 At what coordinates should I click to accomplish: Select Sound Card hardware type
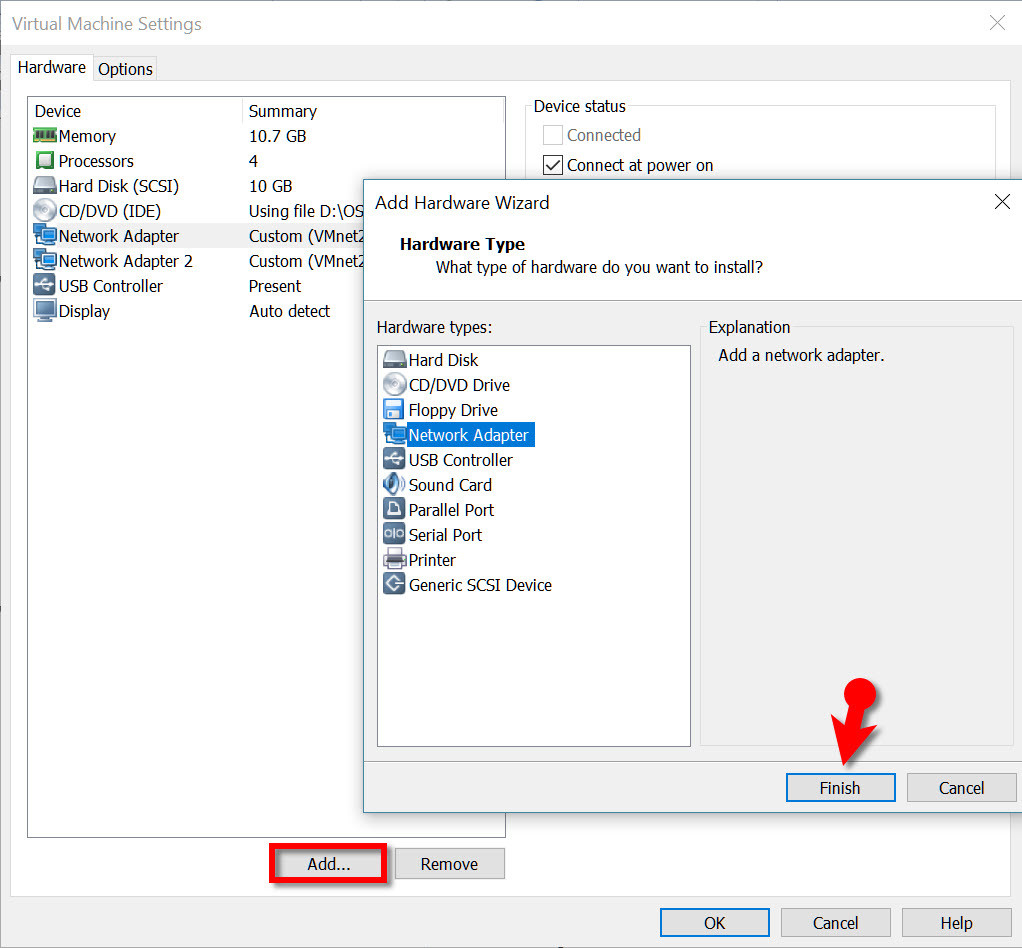point(450,484)
